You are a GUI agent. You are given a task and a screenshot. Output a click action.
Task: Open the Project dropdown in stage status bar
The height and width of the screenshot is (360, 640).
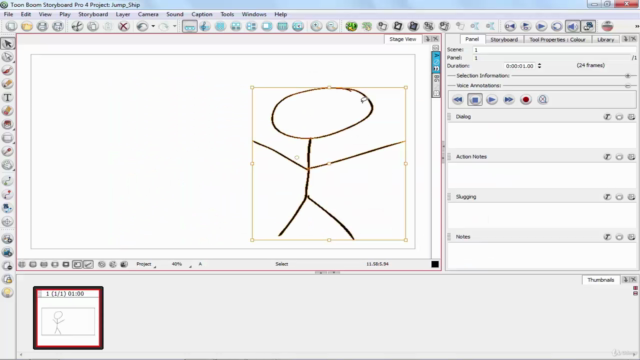point(146,264)
